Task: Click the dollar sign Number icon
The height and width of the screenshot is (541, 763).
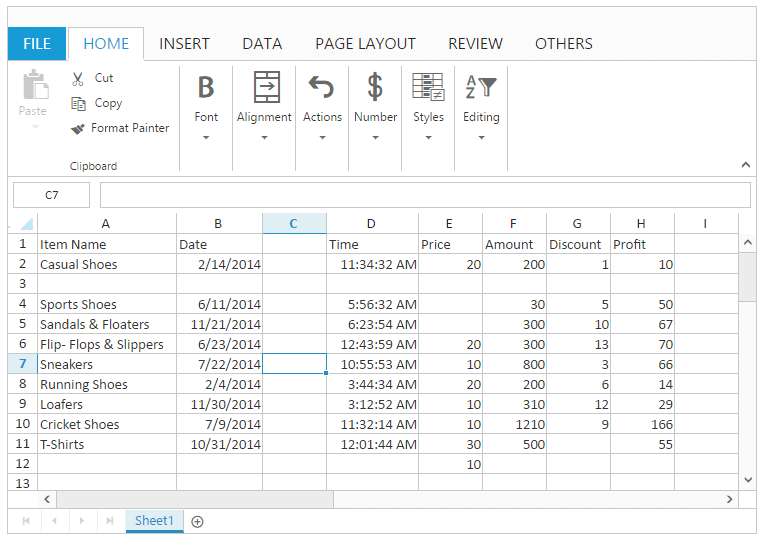Action: click(x=375, y=88)
